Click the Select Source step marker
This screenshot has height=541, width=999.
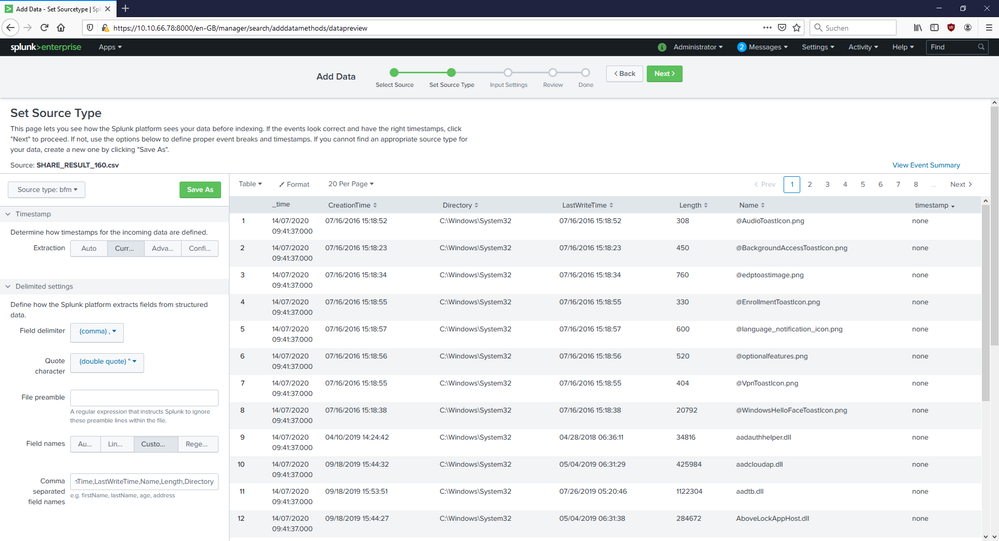point(394,73)
